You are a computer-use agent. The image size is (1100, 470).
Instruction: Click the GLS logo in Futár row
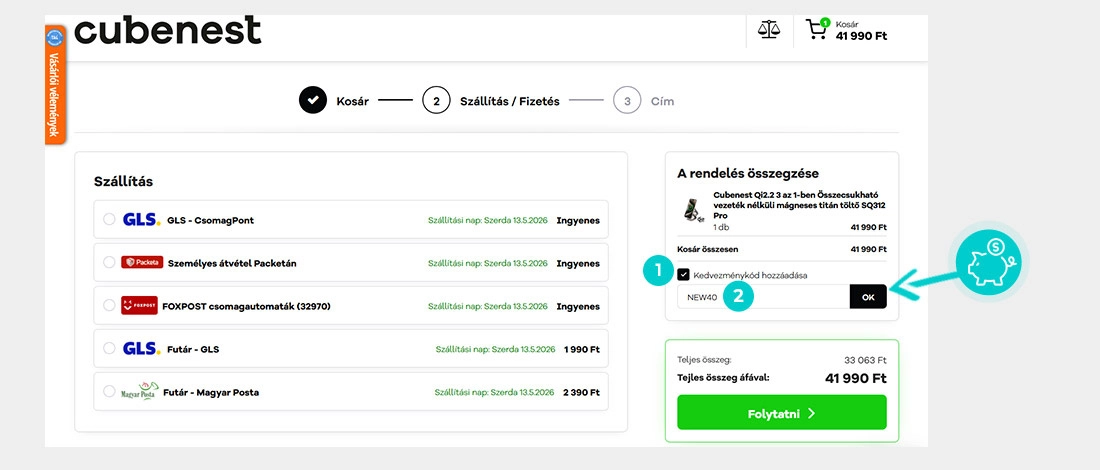[x=141, y=349]
